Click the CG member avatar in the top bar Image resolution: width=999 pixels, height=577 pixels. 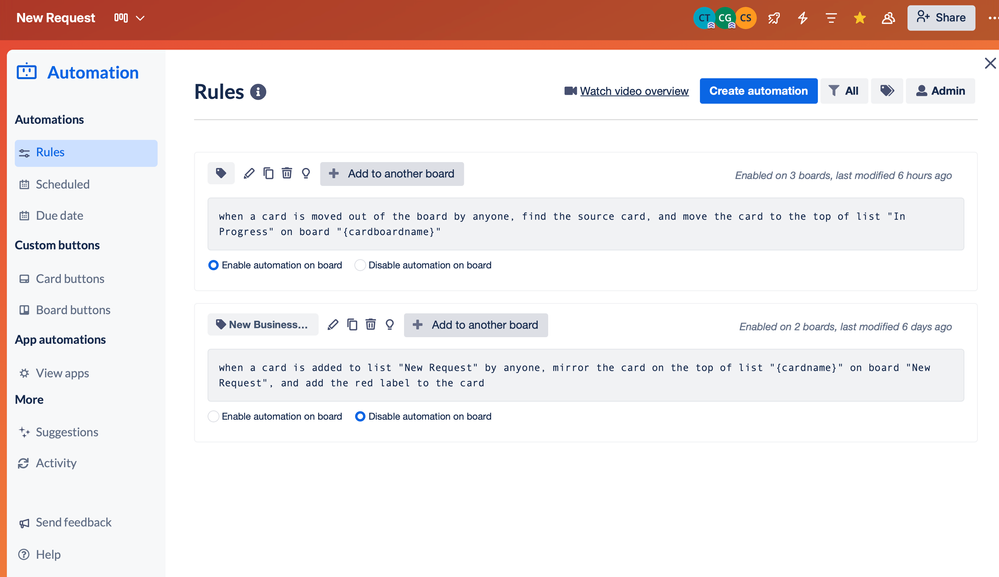[x=724, y=17]
